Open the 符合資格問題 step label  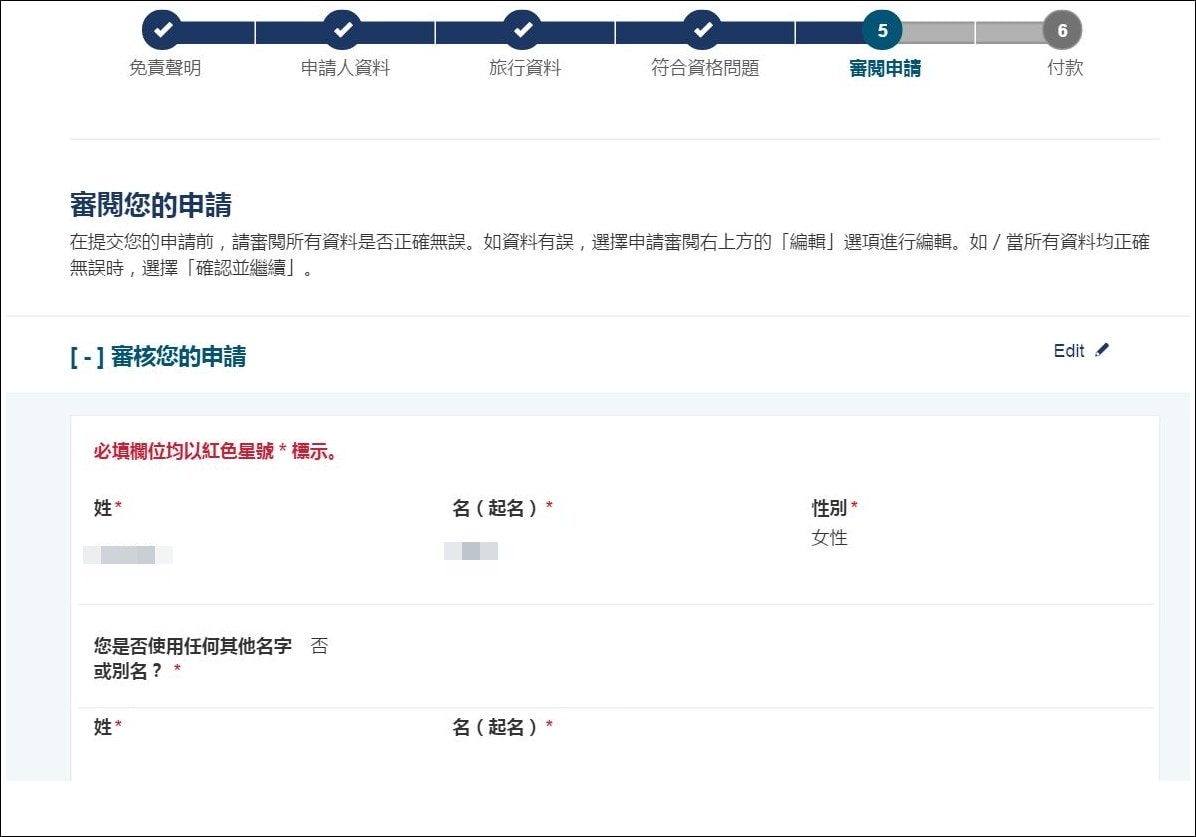click(x=705, y=68)
